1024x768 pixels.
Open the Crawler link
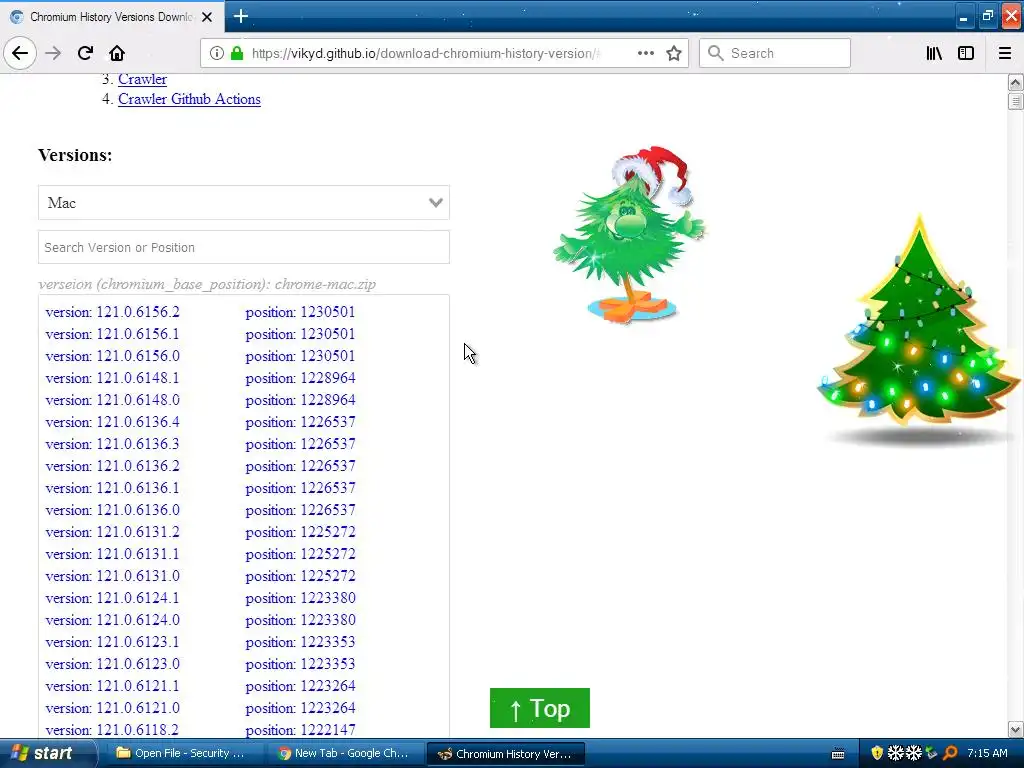click(x=142, y=79)
